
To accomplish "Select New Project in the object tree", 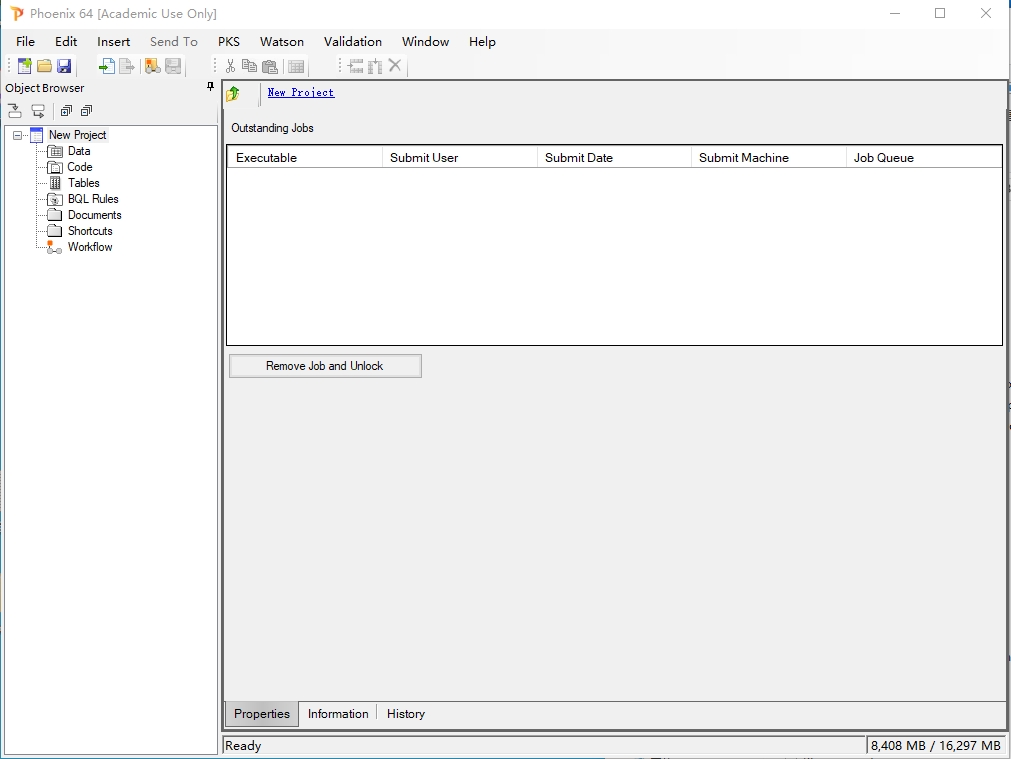I will 77,135.
